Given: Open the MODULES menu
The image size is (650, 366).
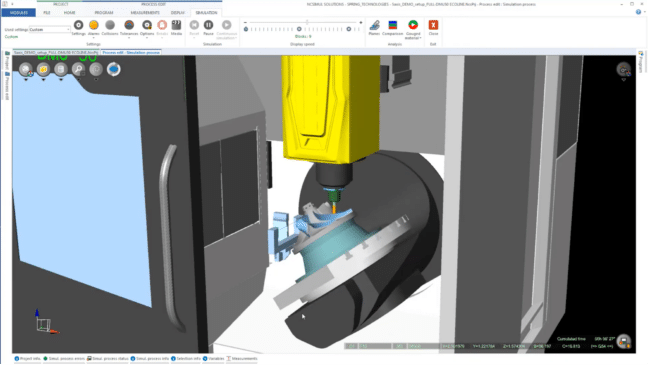Looking at the screenshot, I should pyautogui.click(x=18, y=13).
